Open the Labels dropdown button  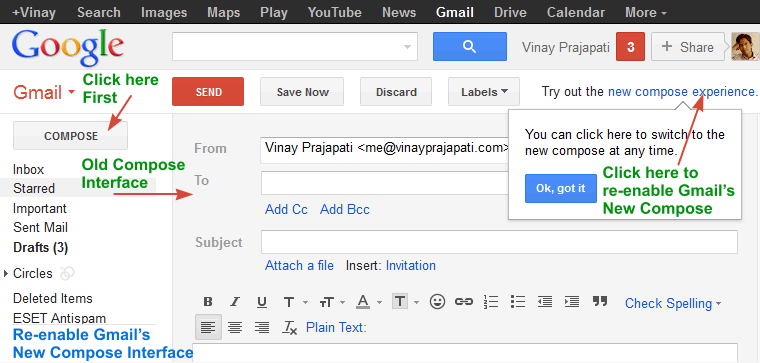coord(484,92)
